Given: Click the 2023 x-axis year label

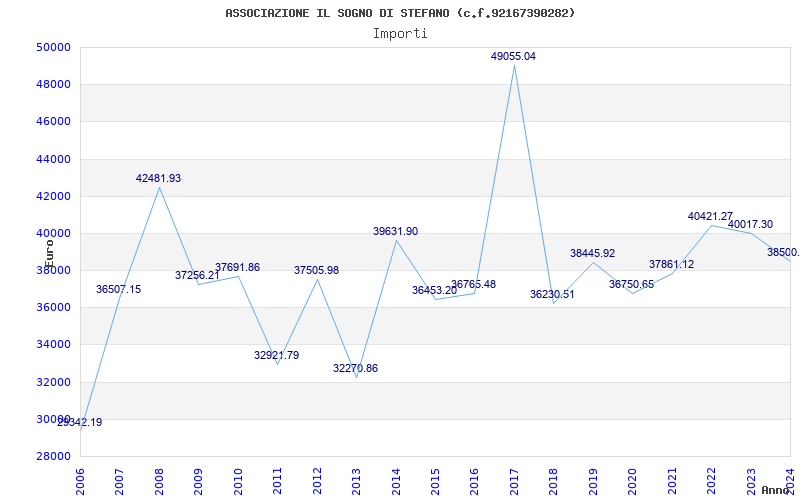Looking at the screenshot, I should click(x=751, y=482).
